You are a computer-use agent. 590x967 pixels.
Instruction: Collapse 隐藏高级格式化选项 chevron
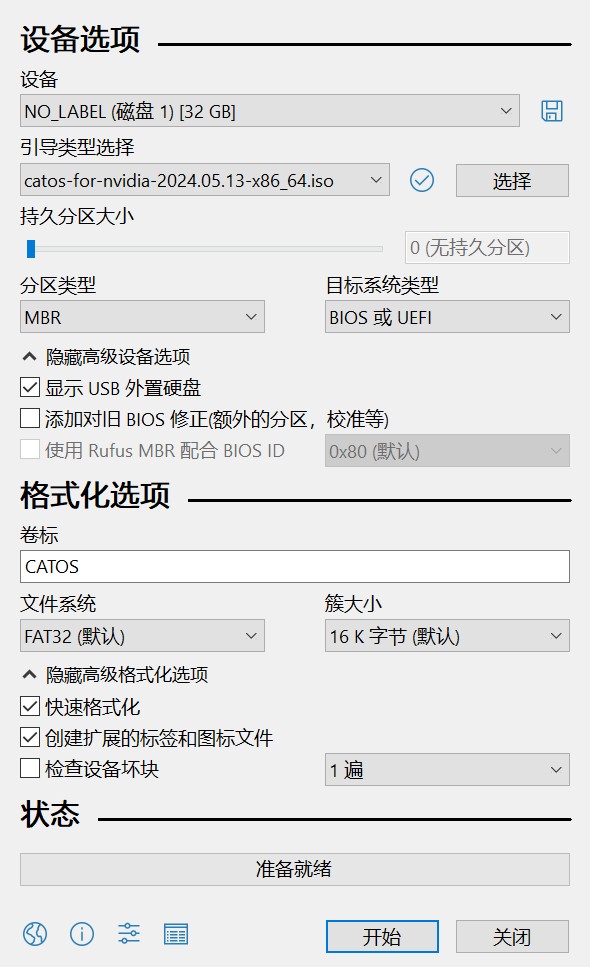[x=29, y=675]
